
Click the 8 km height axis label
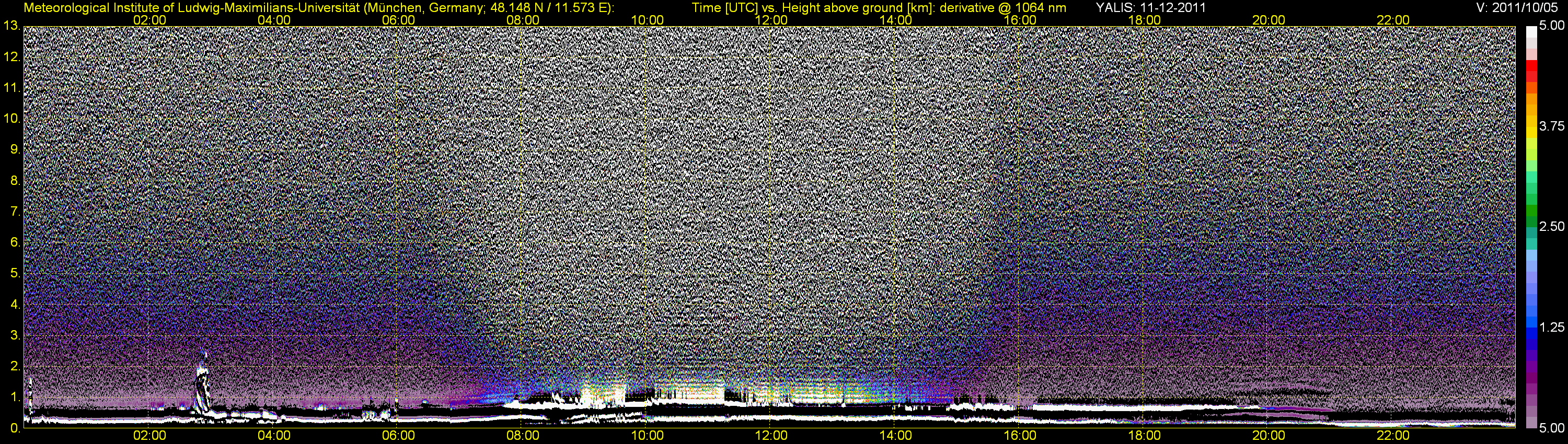tap(15, 181)
